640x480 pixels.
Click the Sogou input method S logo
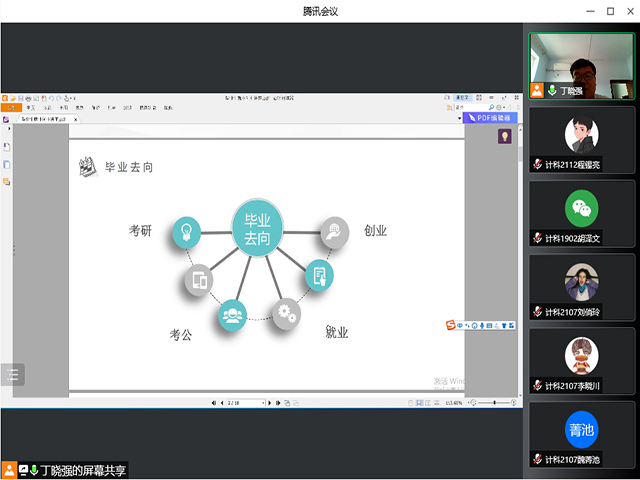[451, 325]
